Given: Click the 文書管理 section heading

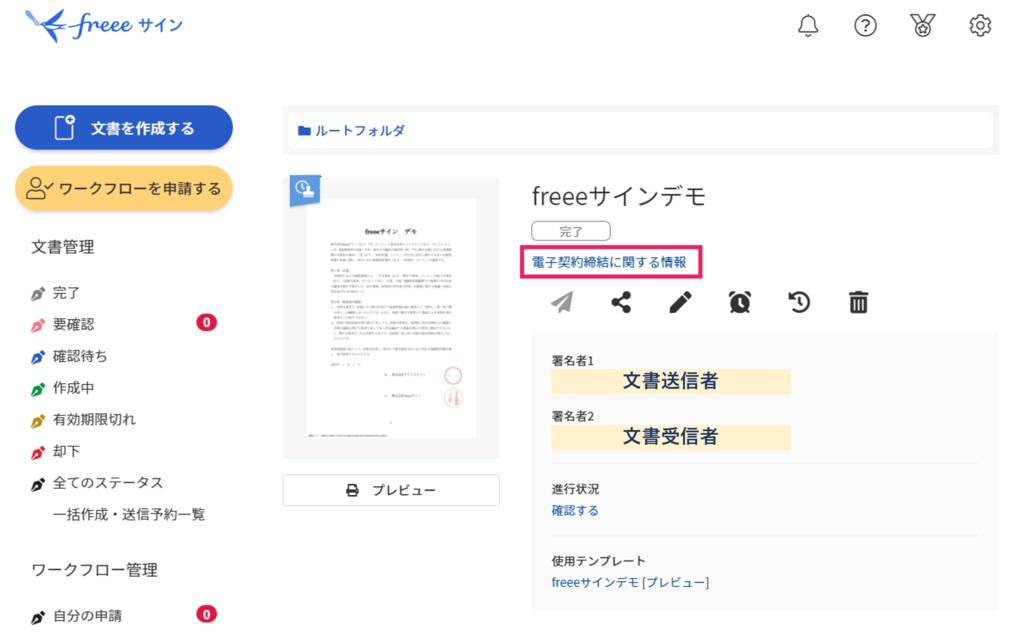Looking at the screenshot, I should (63, 247).
